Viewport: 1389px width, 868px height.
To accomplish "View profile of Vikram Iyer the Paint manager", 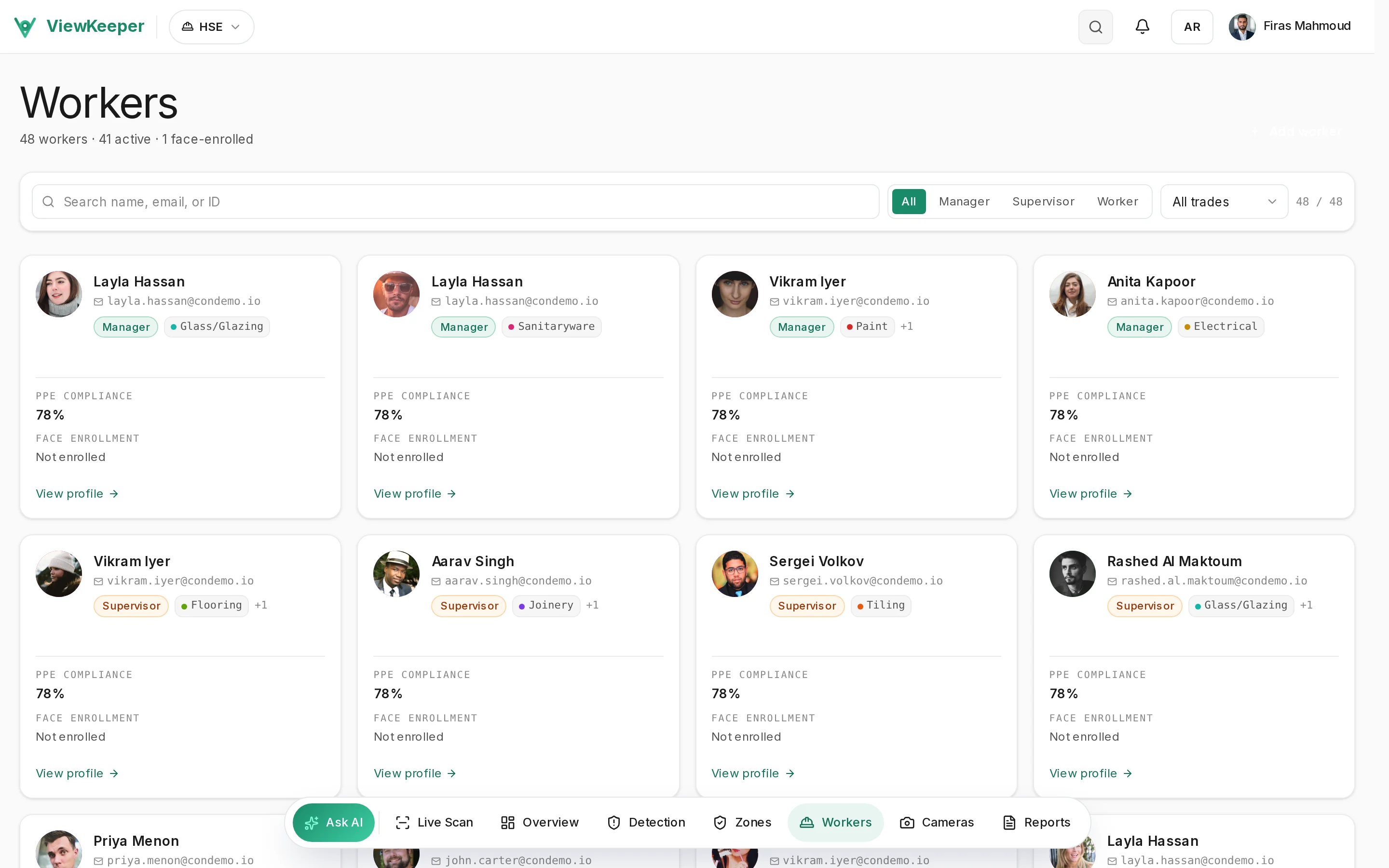I will tap(752, 494).
